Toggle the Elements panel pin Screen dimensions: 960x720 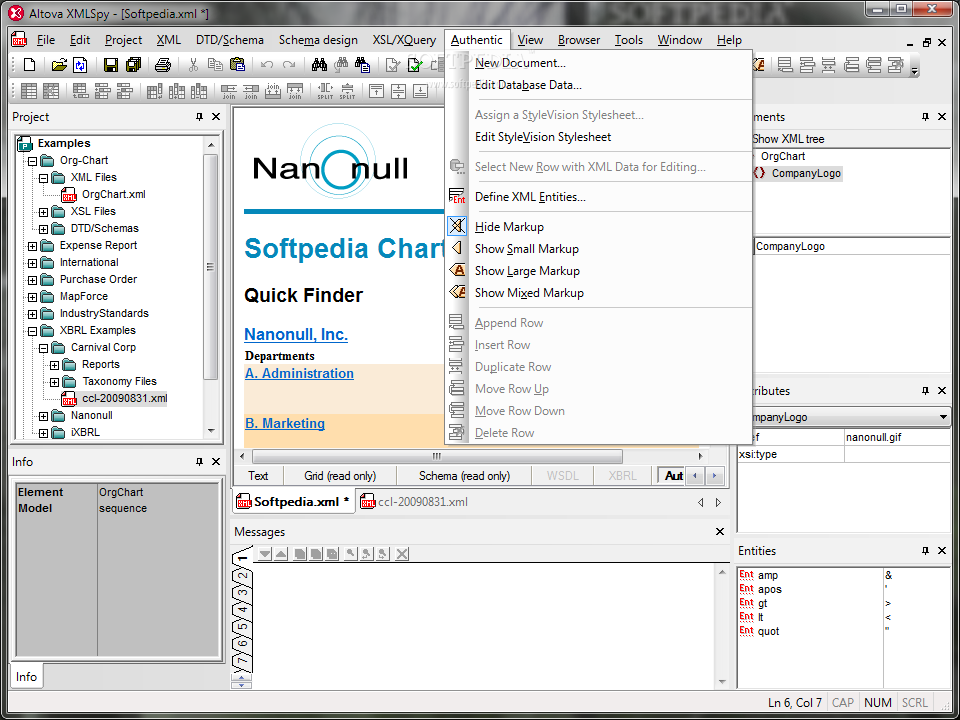tap(925, 116)
